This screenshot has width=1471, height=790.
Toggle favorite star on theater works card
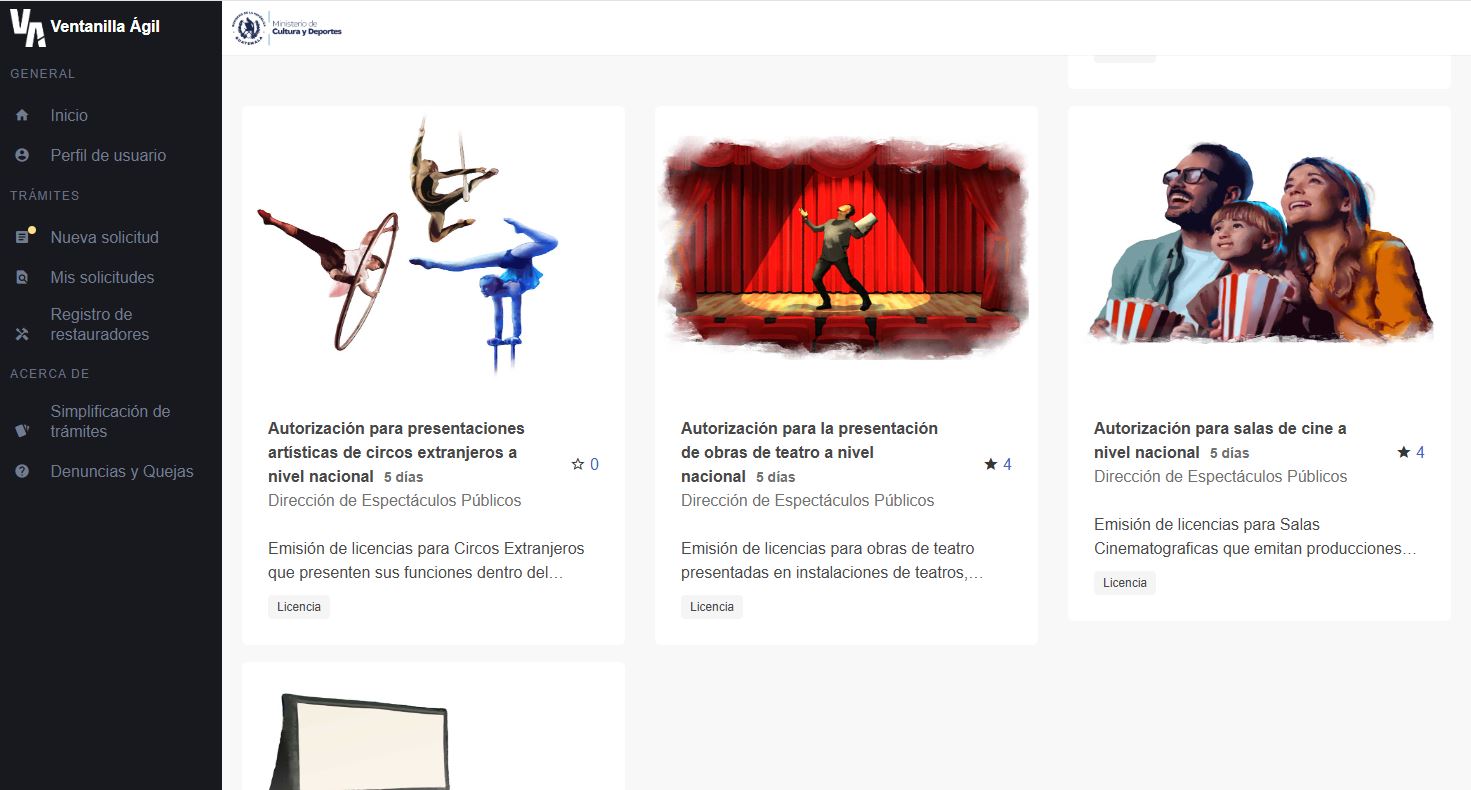990,464
